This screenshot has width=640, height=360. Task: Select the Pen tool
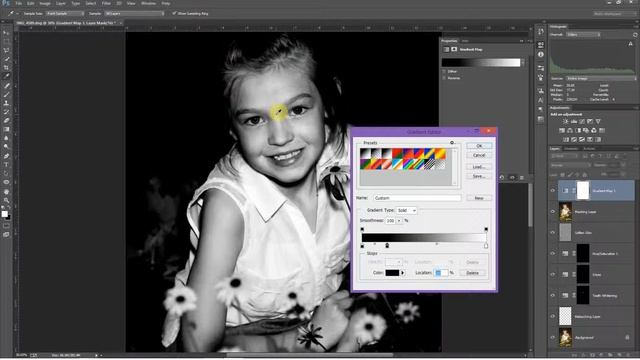click(6, 156)
